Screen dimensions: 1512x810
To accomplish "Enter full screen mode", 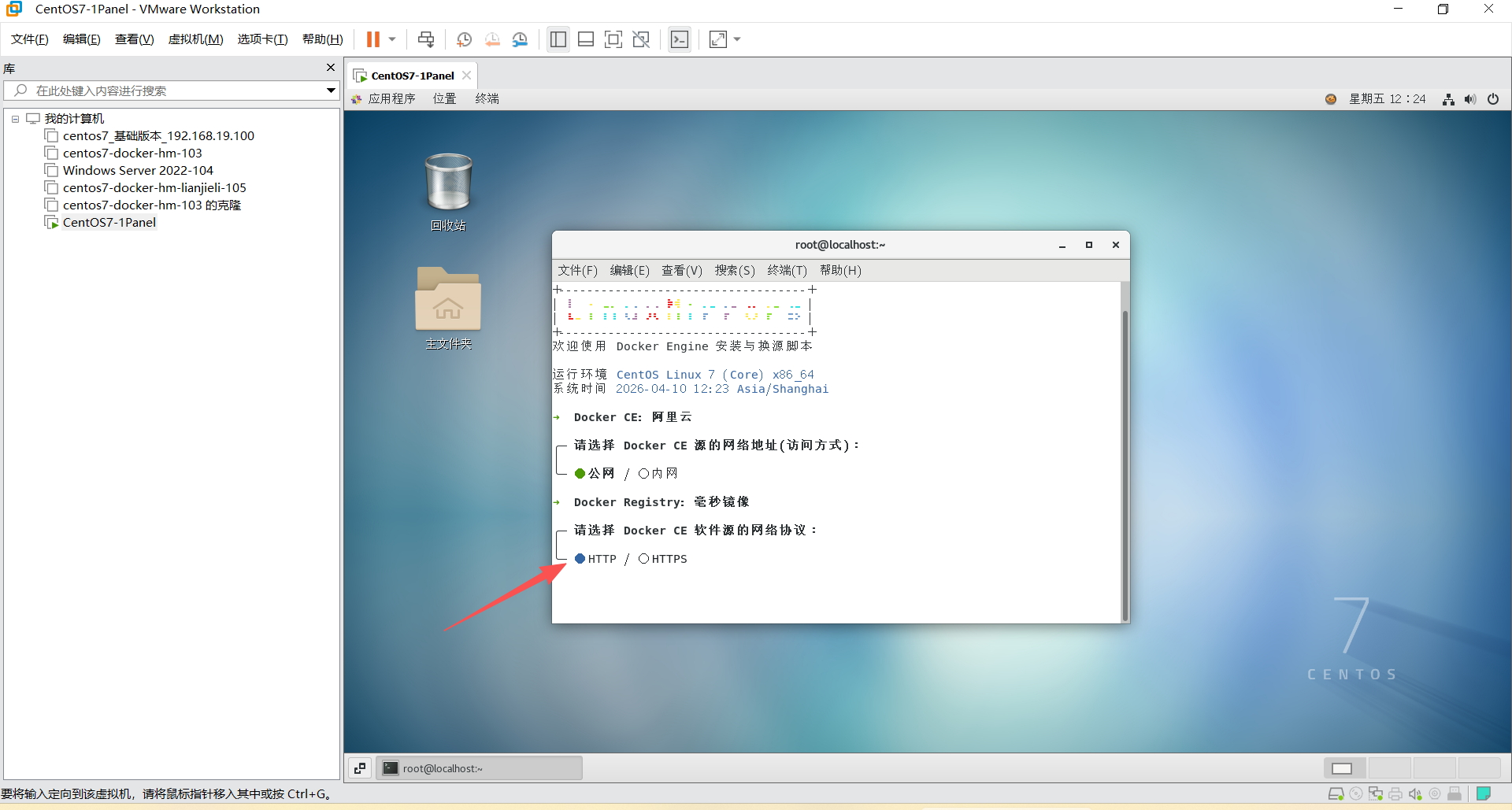I will coord(613,39).
